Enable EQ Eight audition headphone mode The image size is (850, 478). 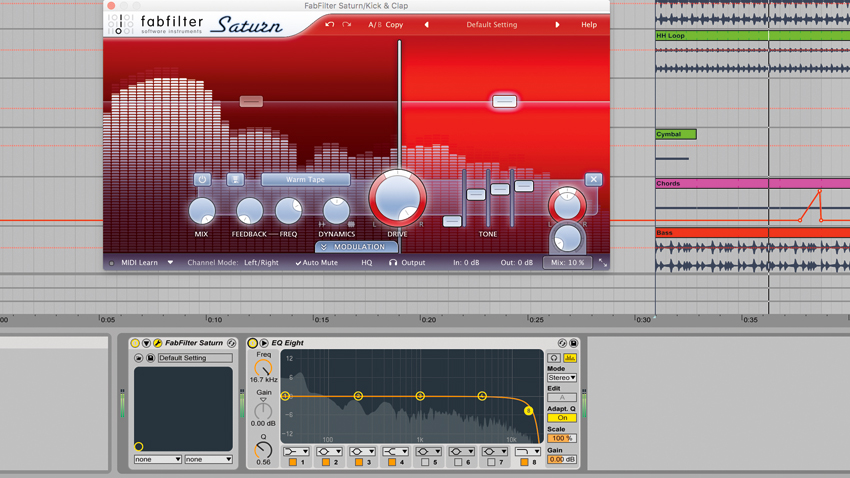tap(554, 358)
